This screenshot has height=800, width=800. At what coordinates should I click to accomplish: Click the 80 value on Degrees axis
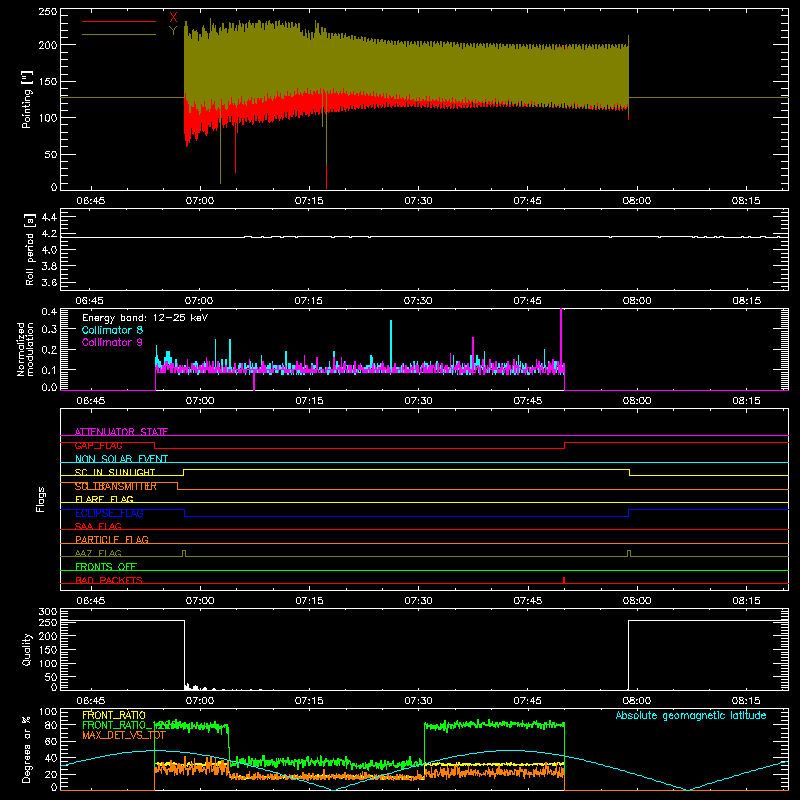click(x=51, y=725)
